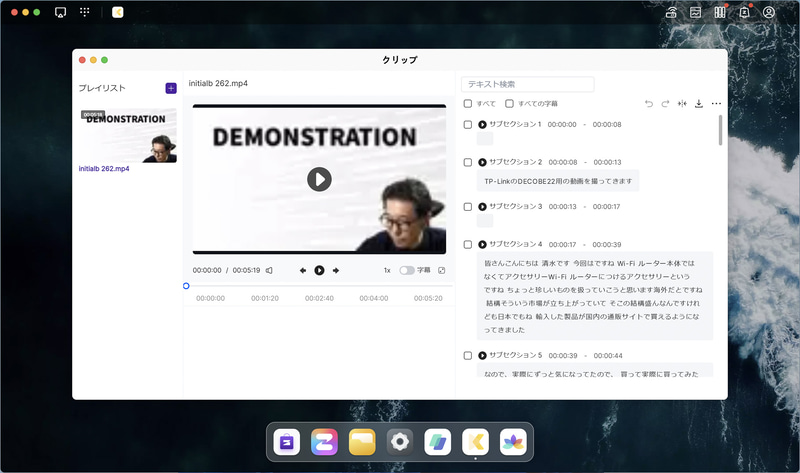The height and width of the screenshot is (473, 800).
Task: Skip forward with the right arrow
Action: pos(336,270)
